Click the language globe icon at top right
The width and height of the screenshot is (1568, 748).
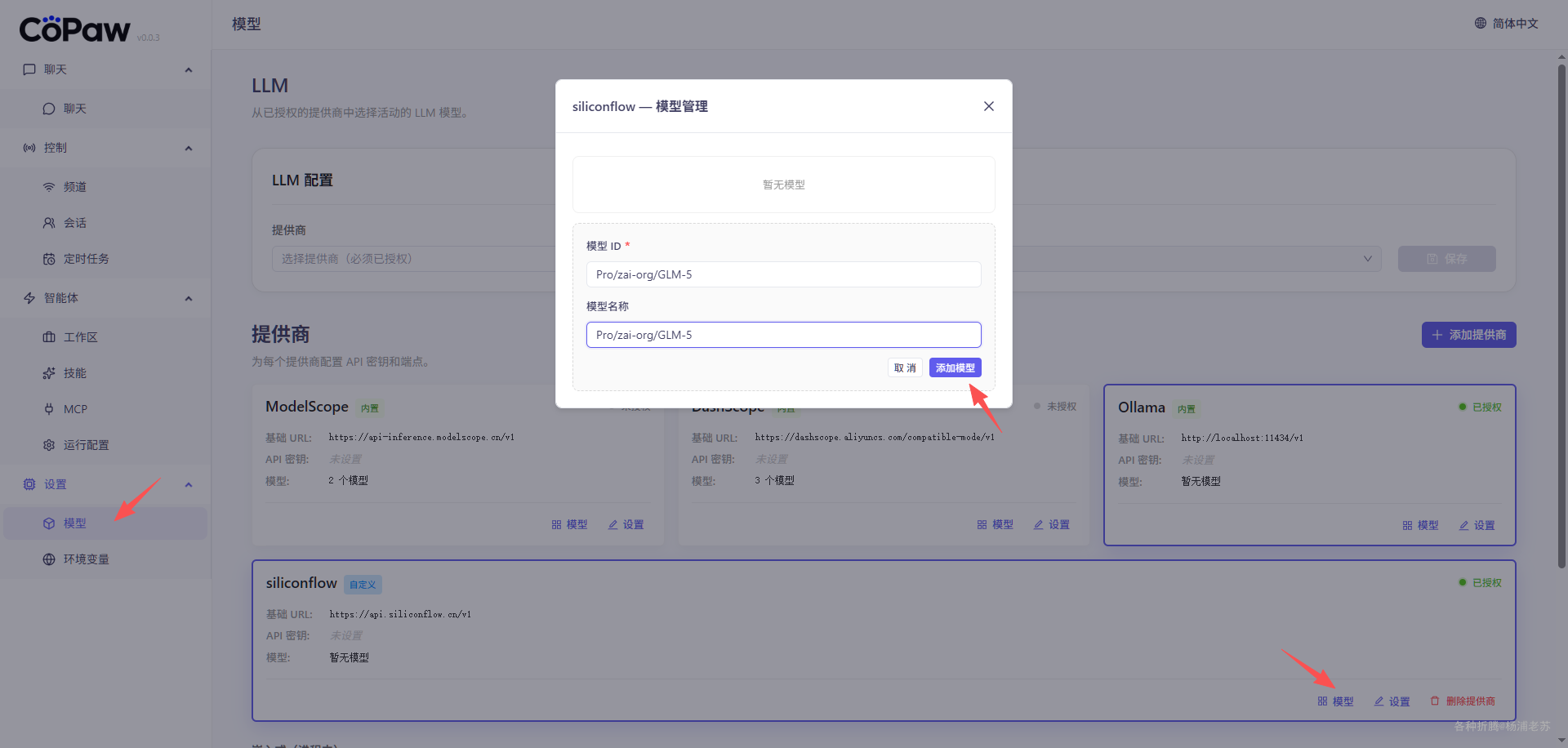1481,23
